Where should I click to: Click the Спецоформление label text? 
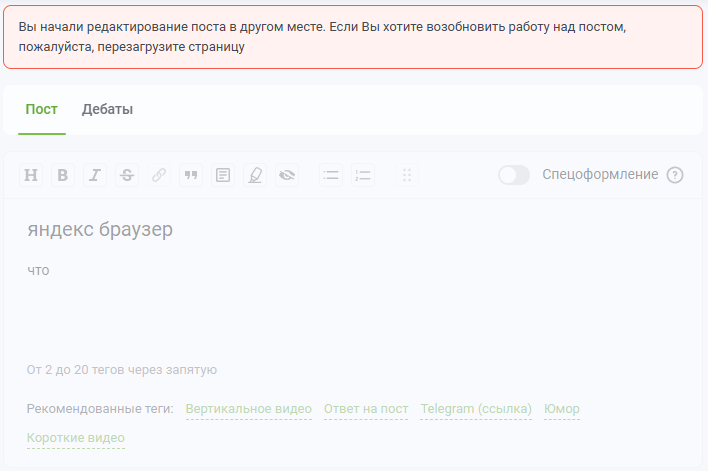(x=600, y=174)
